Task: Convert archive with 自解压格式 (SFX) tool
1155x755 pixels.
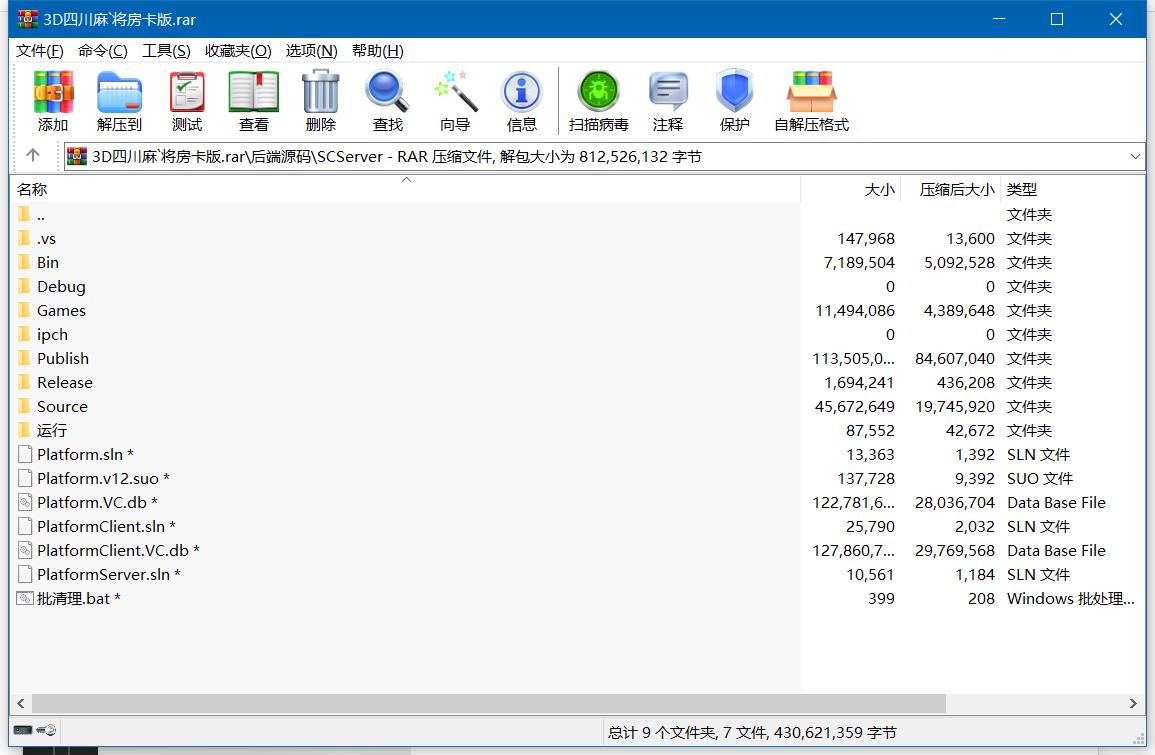Action: [812, 99]
